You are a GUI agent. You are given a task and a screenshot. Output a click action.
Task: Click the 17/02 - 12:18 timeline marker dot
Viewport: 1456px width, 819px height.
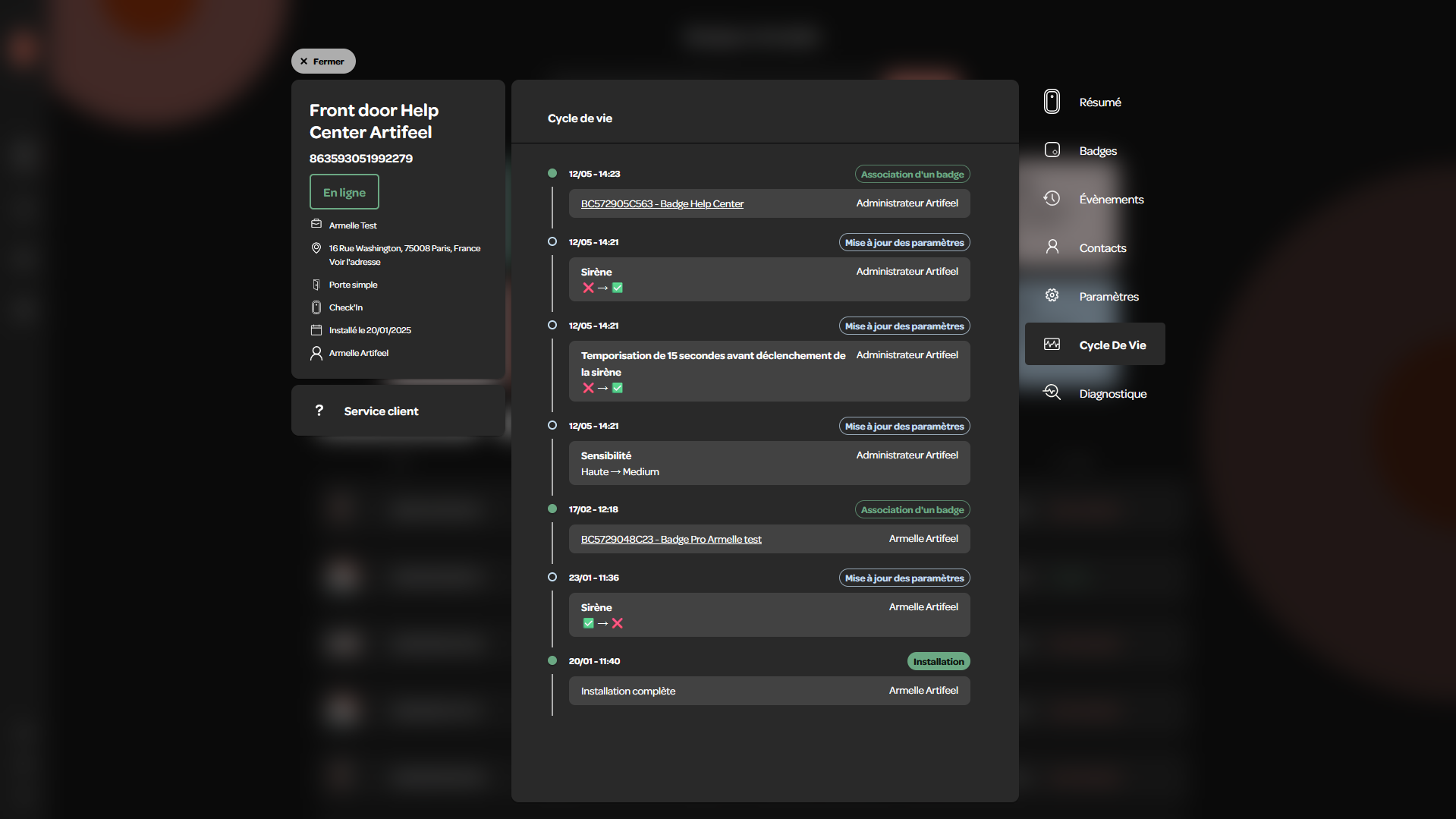click(552, 509)
